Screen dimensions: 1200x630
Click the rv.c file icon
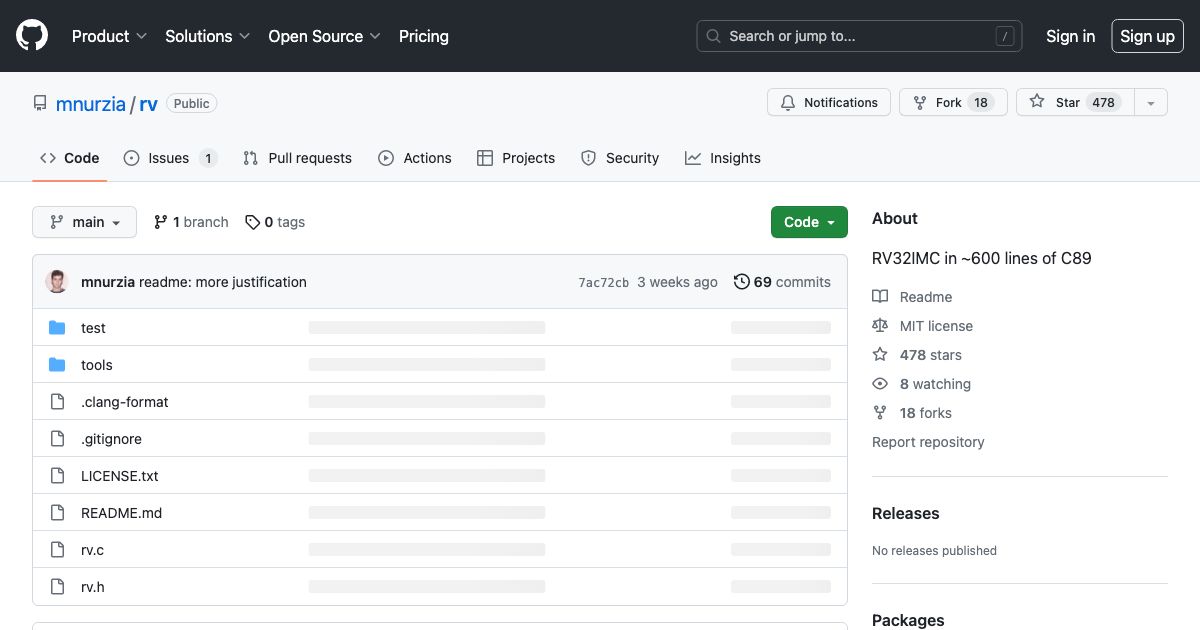57,549
